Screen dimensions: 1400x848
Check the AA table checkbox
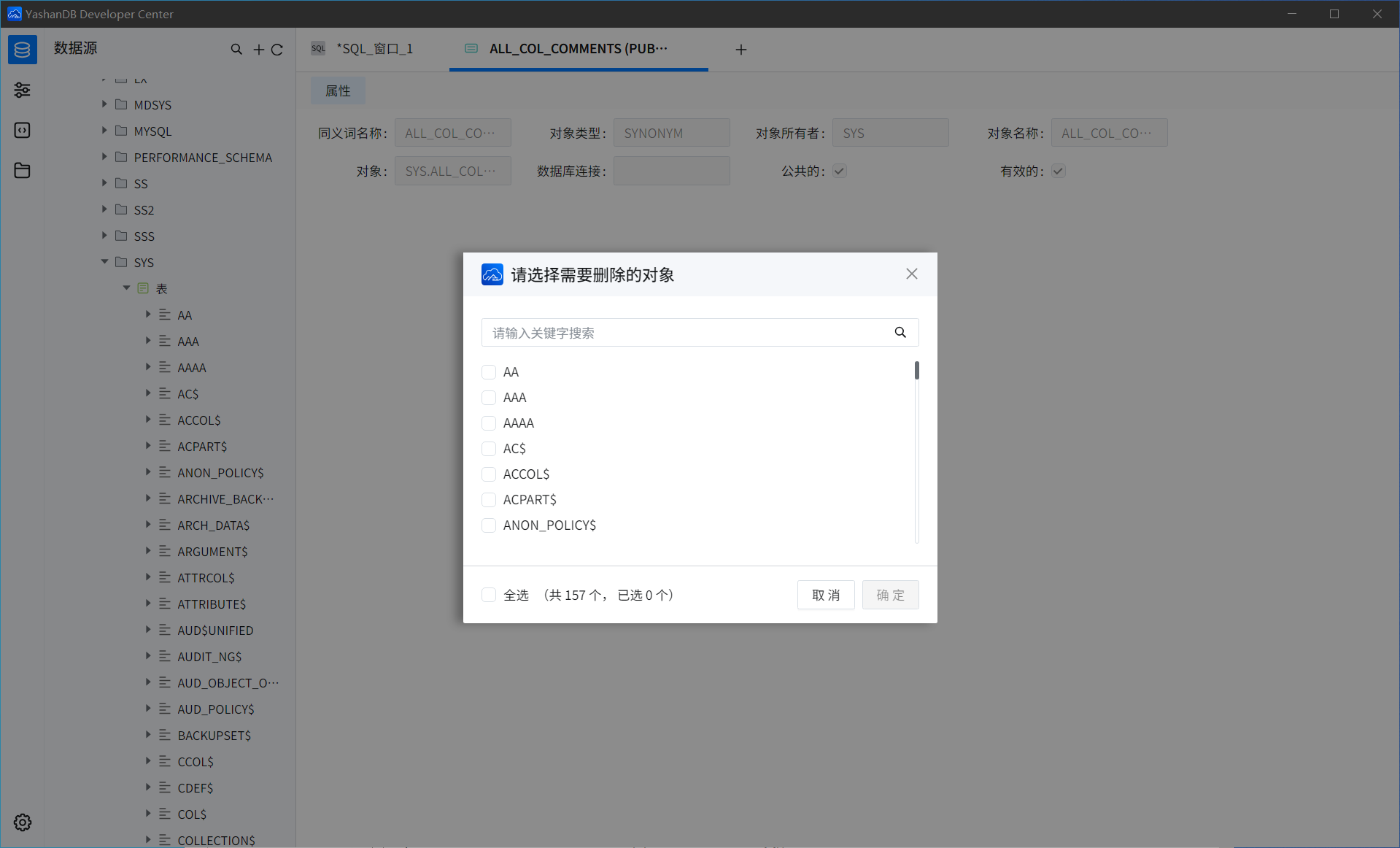(x=489, y=372)
